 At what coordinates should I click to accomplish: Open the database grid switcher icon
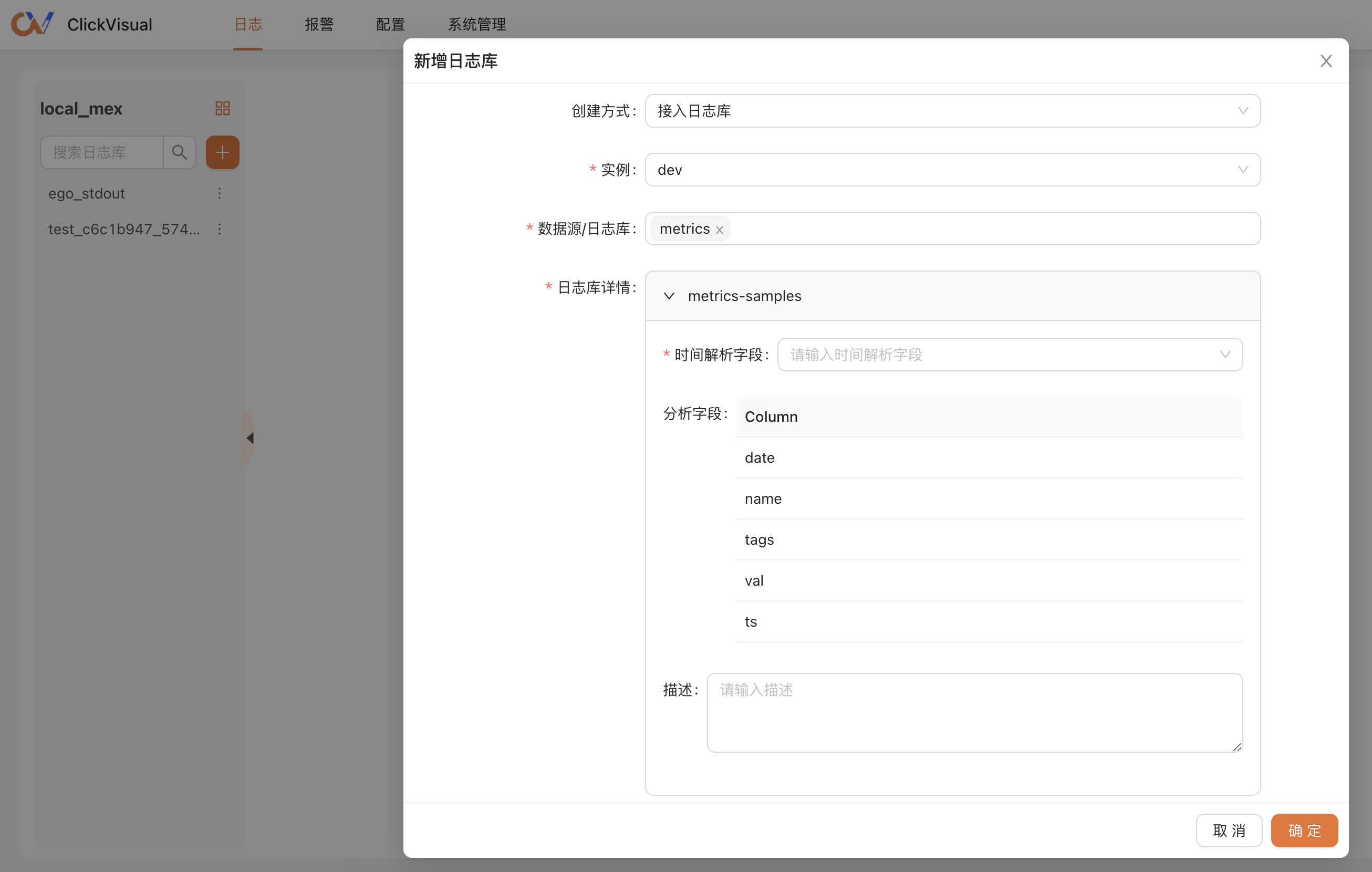coord(222,108)
